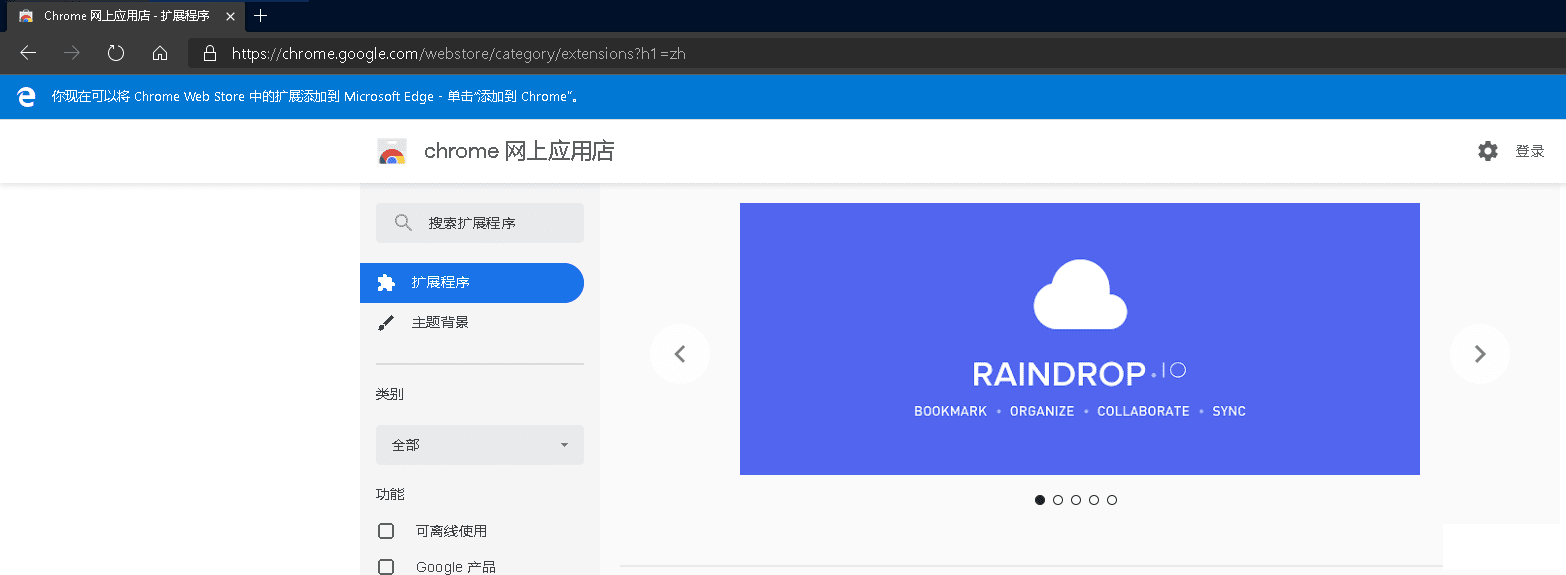Close the Chrome 网上应用店 tab

click(x=230, y=16)
